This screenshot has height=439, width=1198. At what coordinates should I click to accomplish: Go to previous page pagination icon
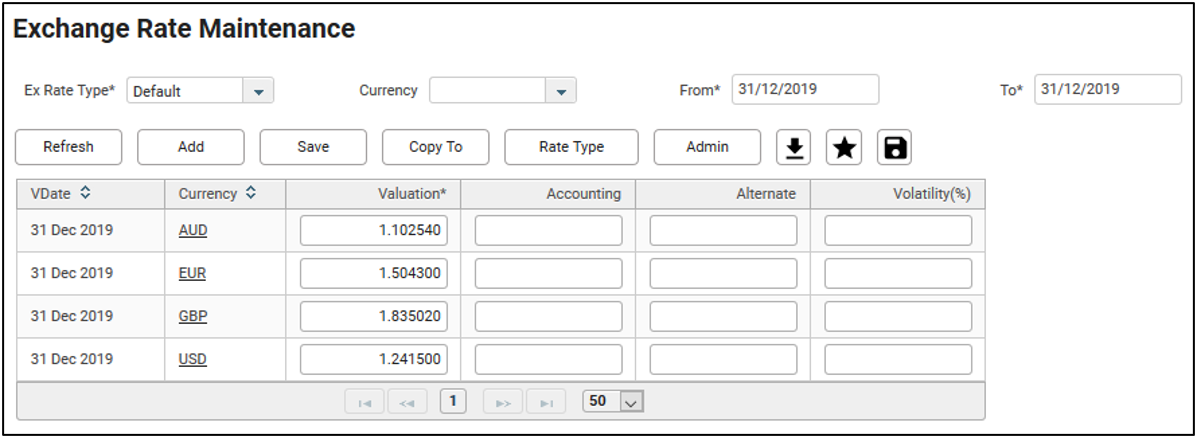[x=407, y=402]
